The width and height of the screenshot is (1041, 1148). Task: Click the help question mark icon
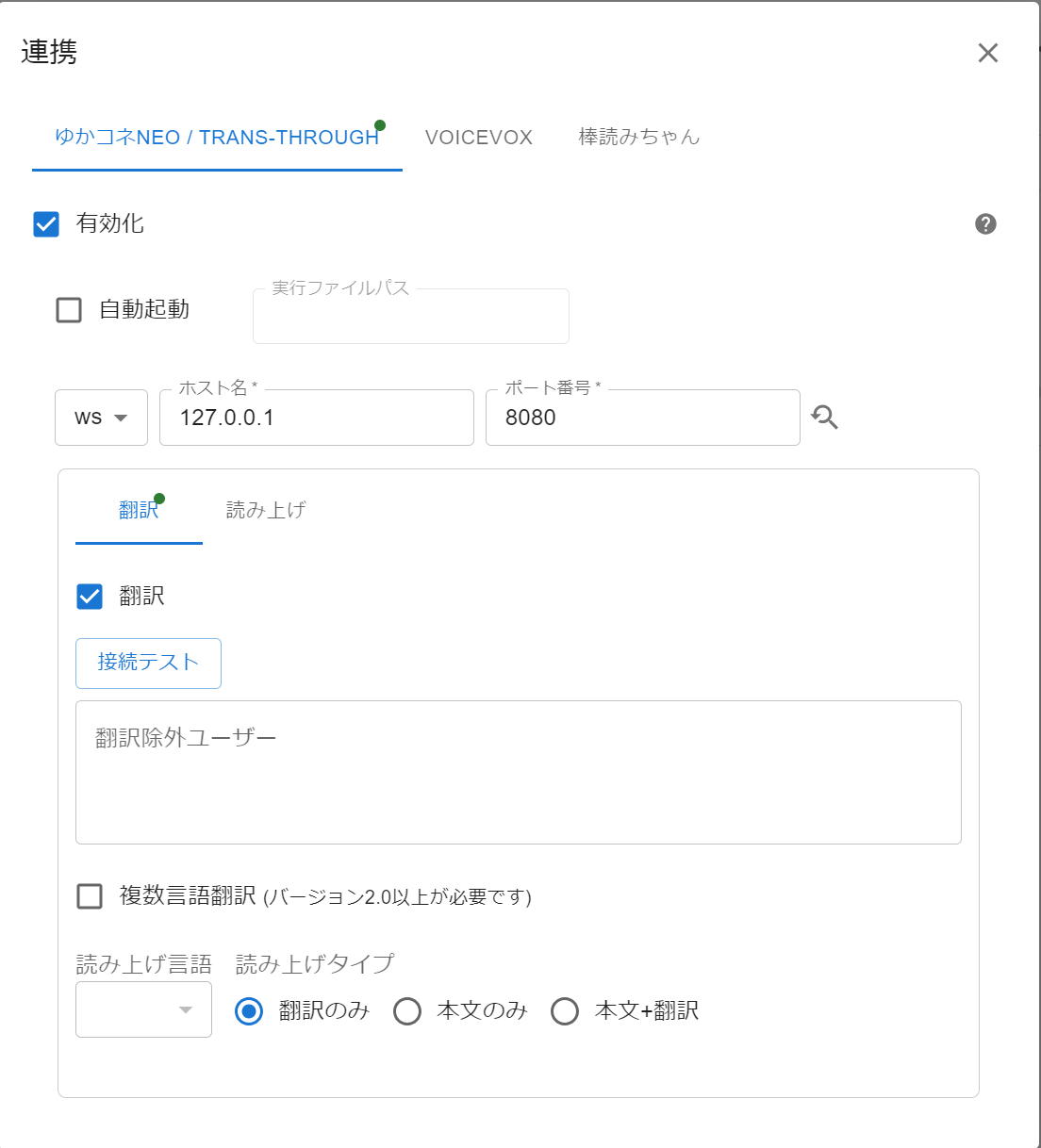pos(985,224)
